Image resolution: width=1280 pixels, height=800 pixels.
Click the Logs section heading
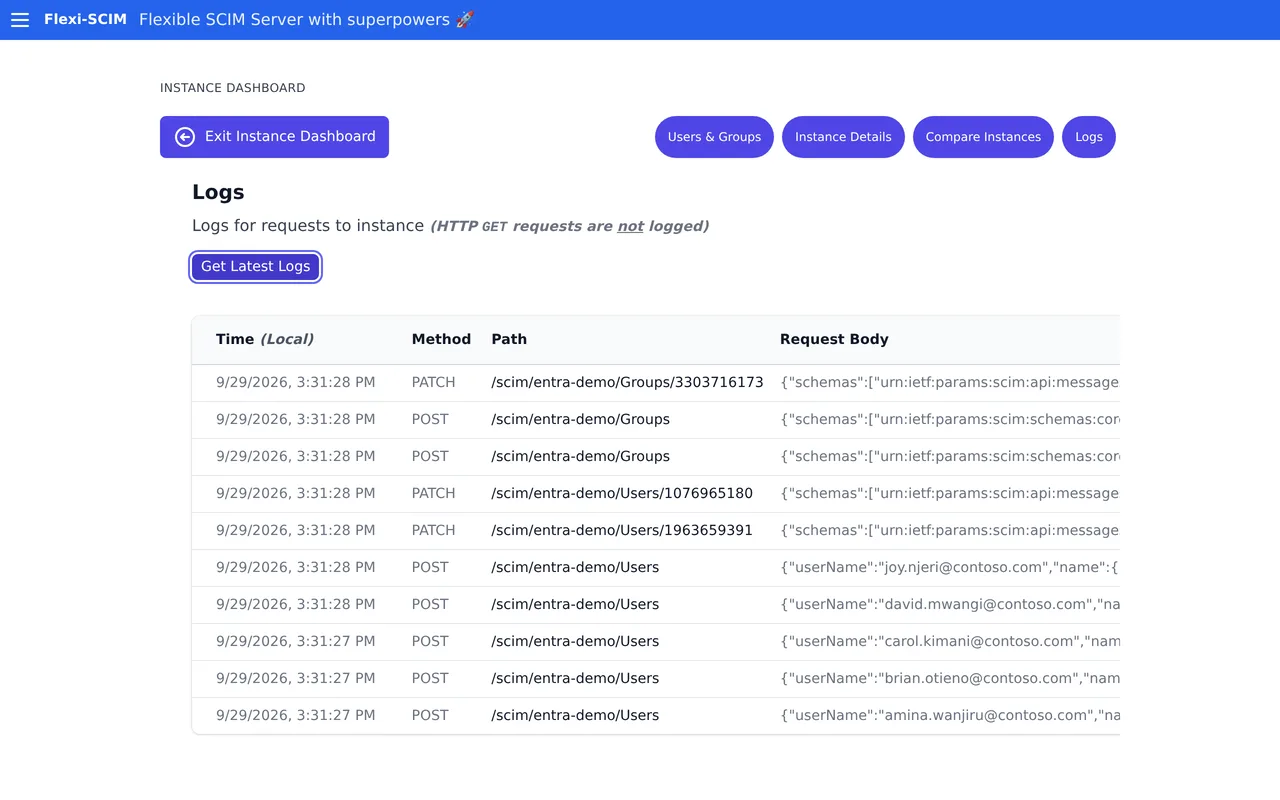pyautogui.click(x=218, y=192)
